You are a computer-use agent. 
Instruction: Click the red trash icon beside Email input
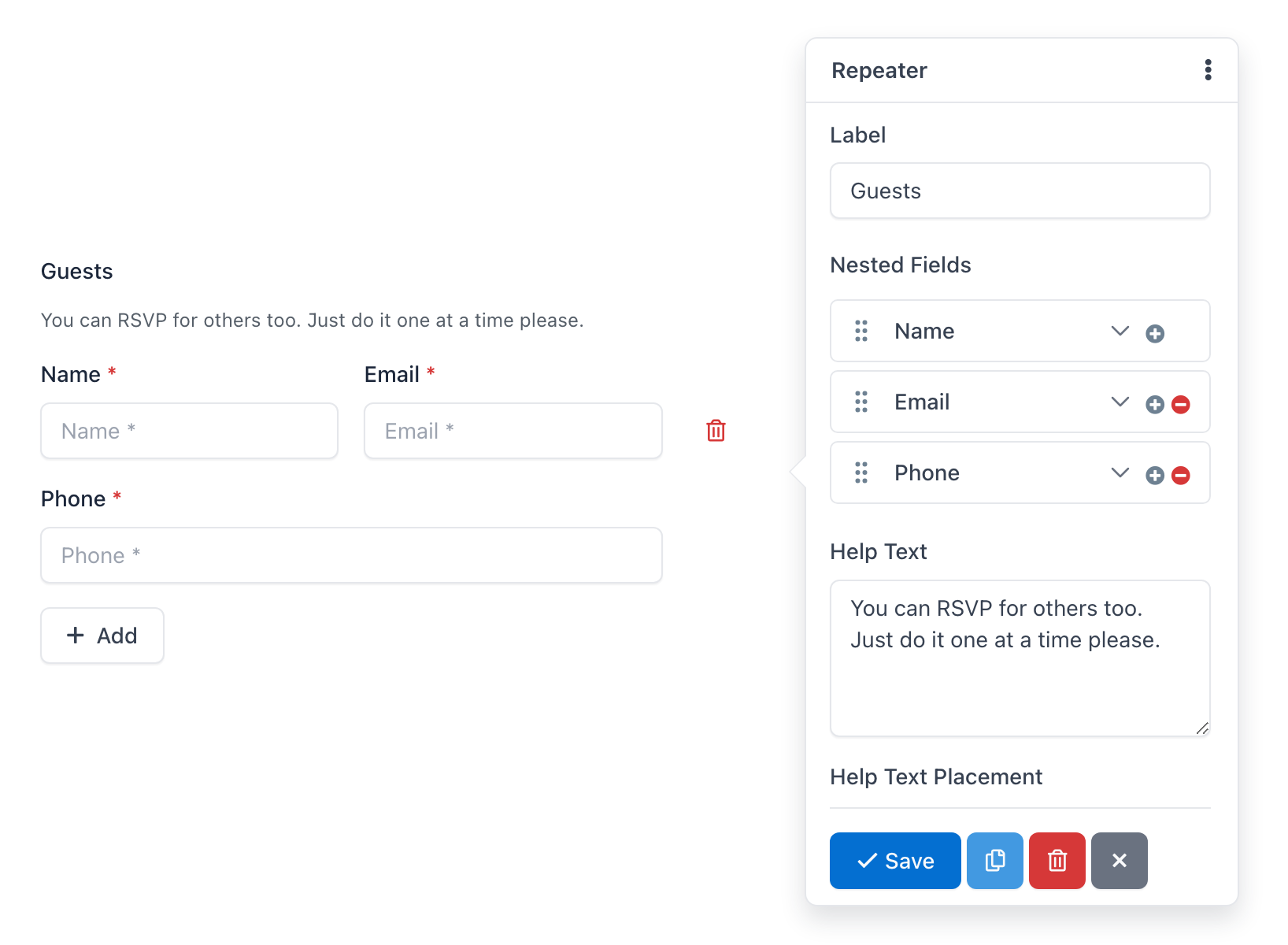pos(716,431)
